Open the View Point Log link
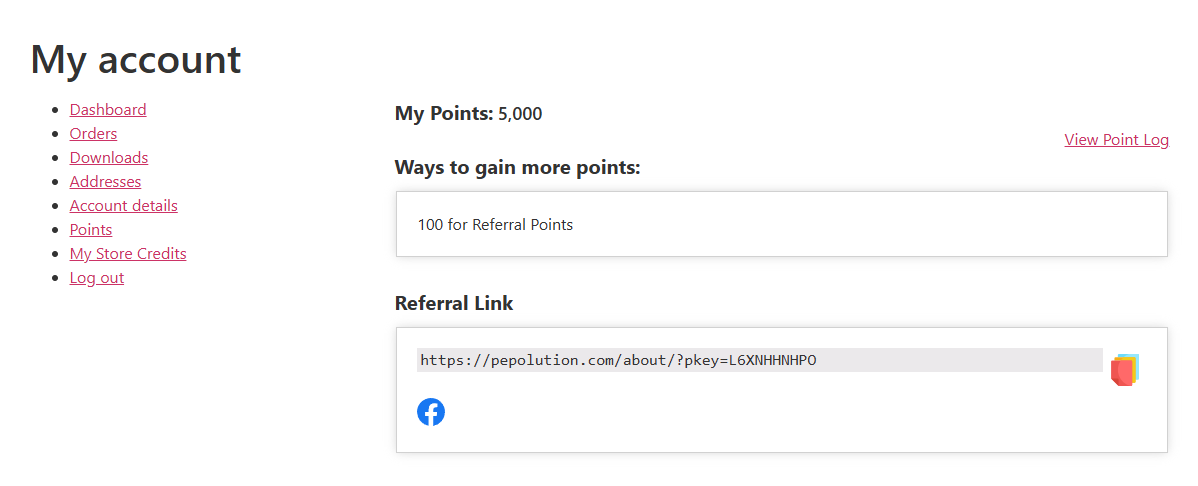 [x=1116, y=140]
